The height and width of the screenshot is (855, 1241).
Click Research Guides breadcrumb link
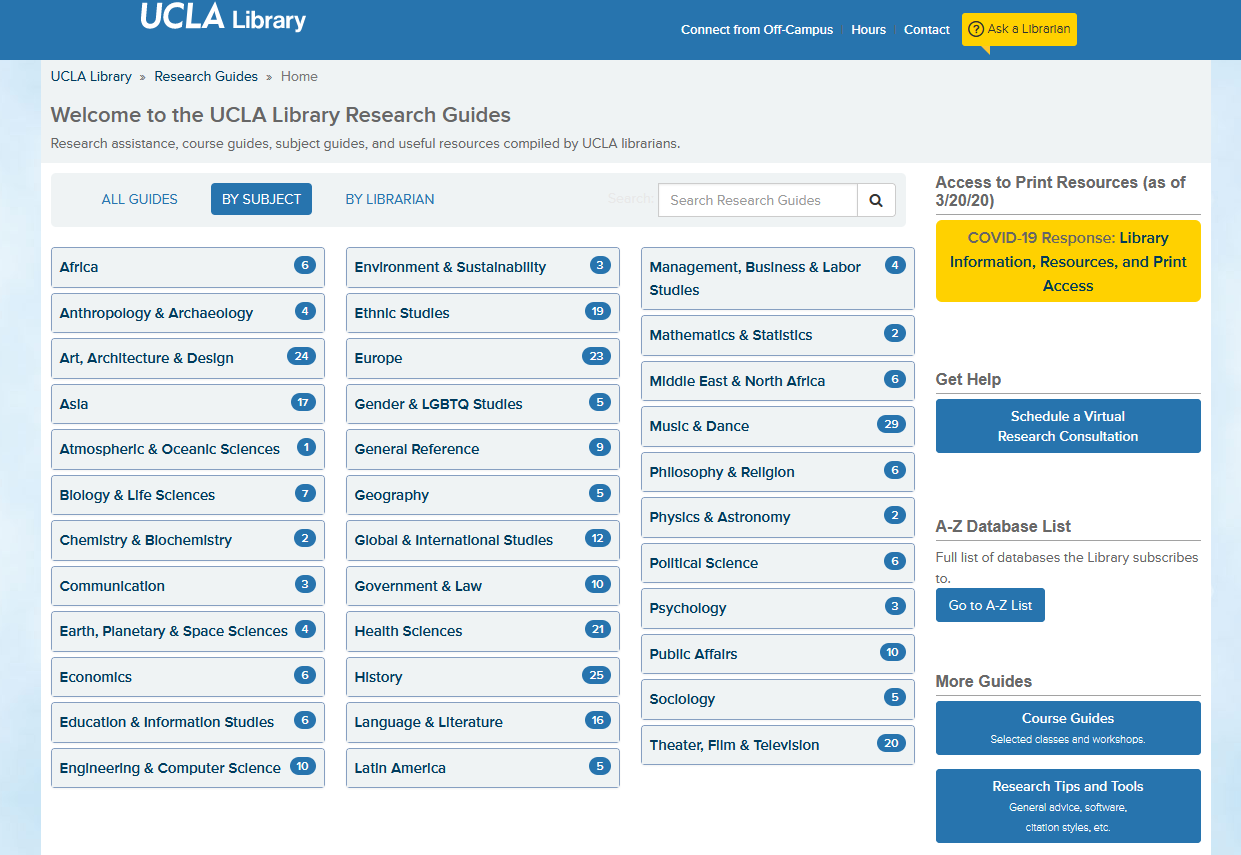206,76
